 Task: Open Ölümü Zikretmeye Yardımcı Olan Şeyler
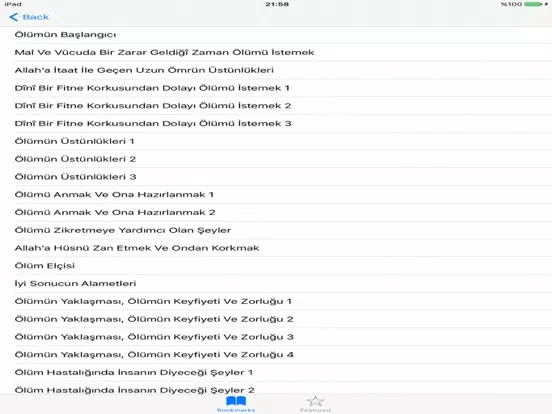pyautogui.click(x=276, y=230)
